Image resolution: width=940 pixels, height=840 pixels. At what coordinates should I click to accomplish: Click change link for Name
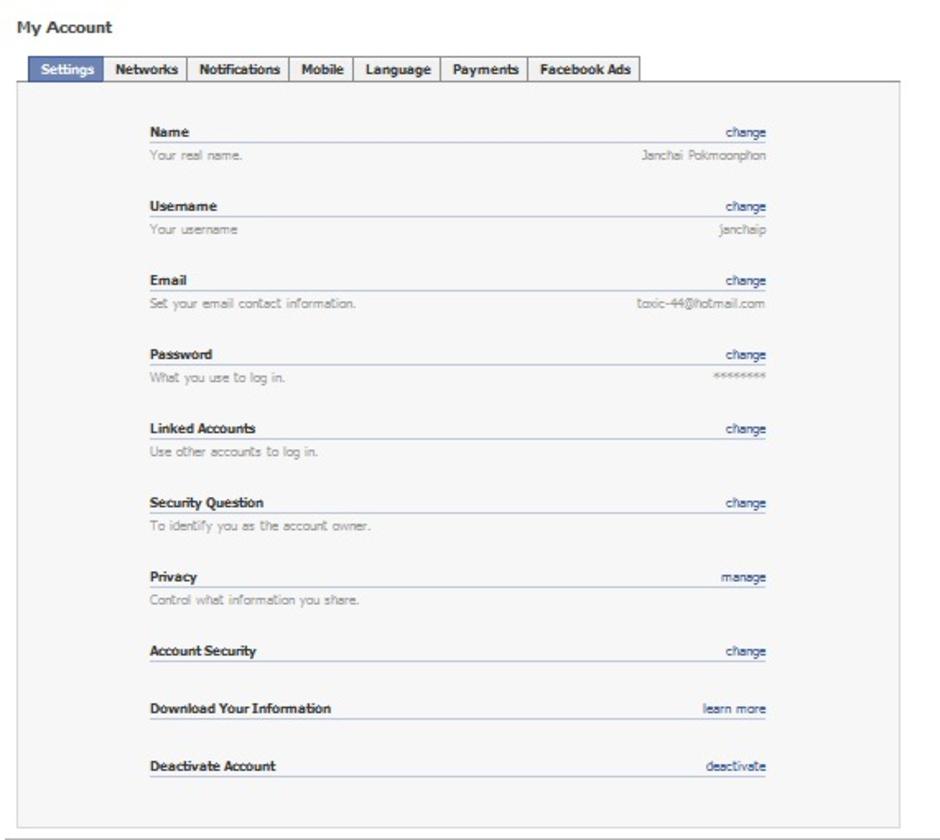[745, 133]
